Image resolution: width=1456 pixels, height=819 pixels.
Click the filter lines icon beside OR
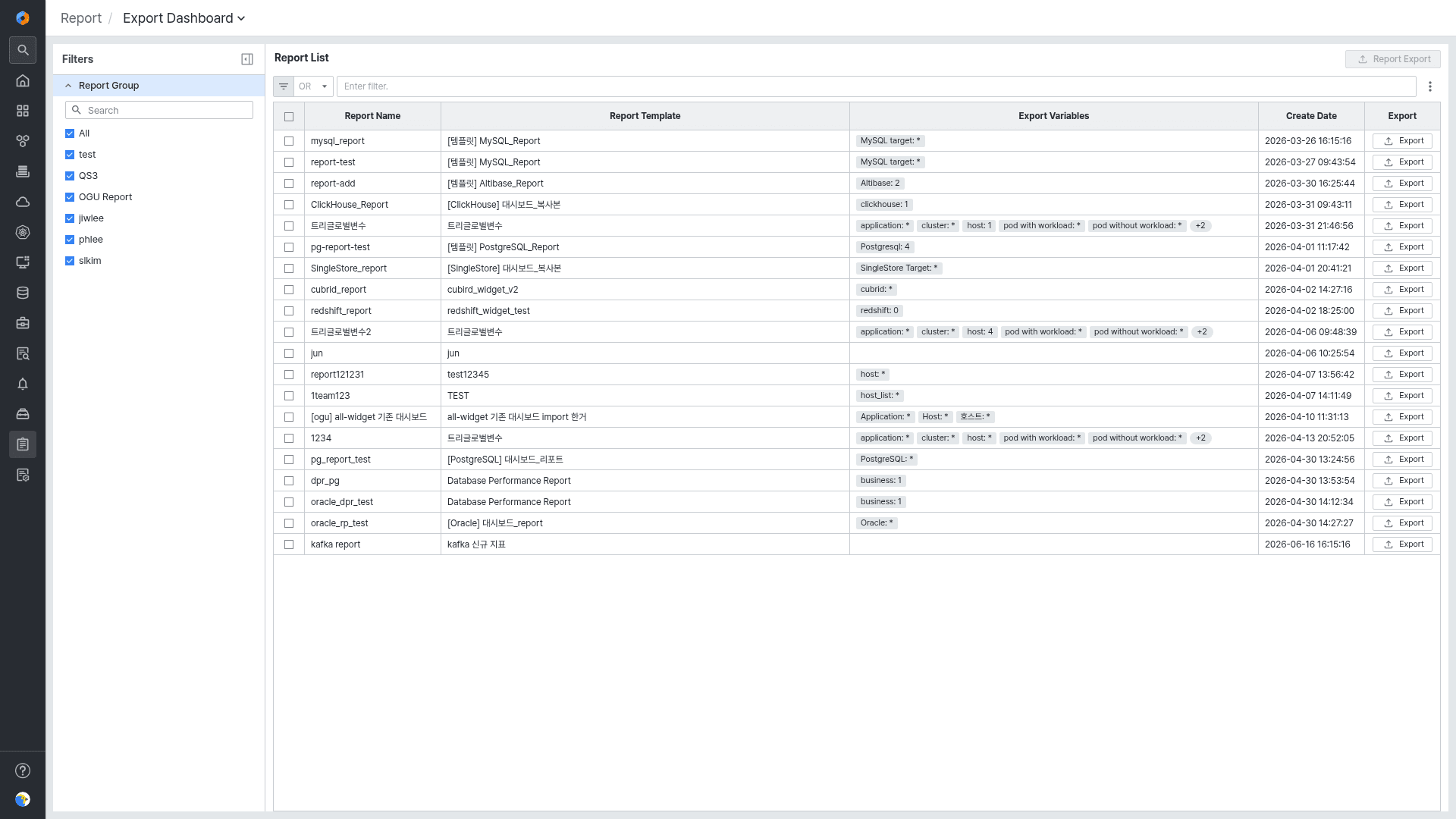point(284,86)
